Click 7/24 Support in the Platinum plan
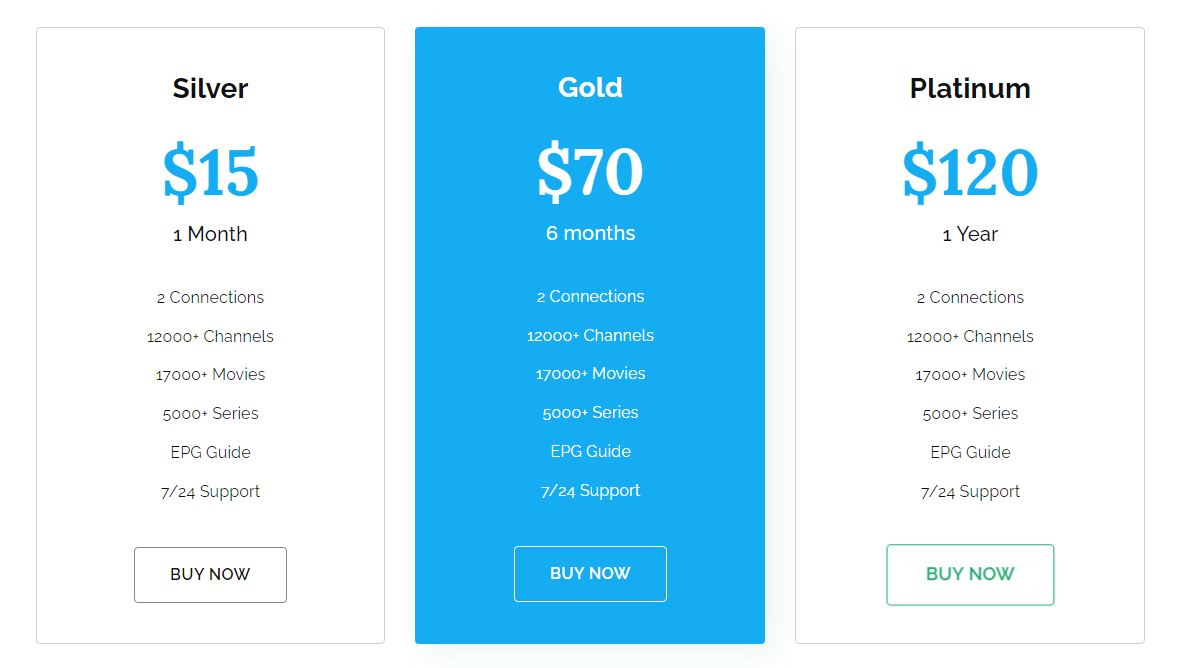The width and height of the screenshot is (1183, 668). (970, 491)
